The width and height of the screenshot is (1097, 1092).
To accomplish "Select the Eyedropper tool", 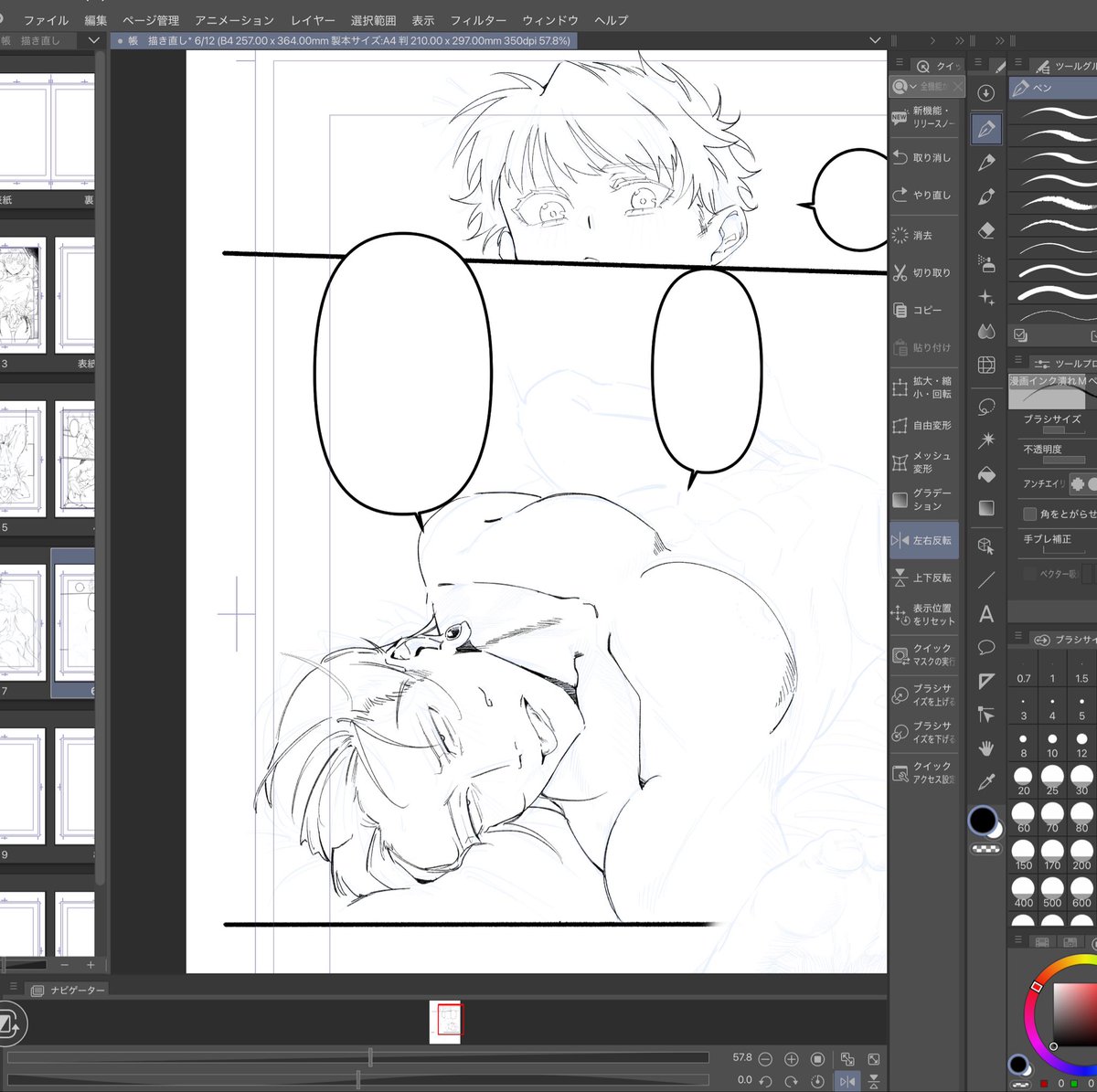I will coord(986,782).
